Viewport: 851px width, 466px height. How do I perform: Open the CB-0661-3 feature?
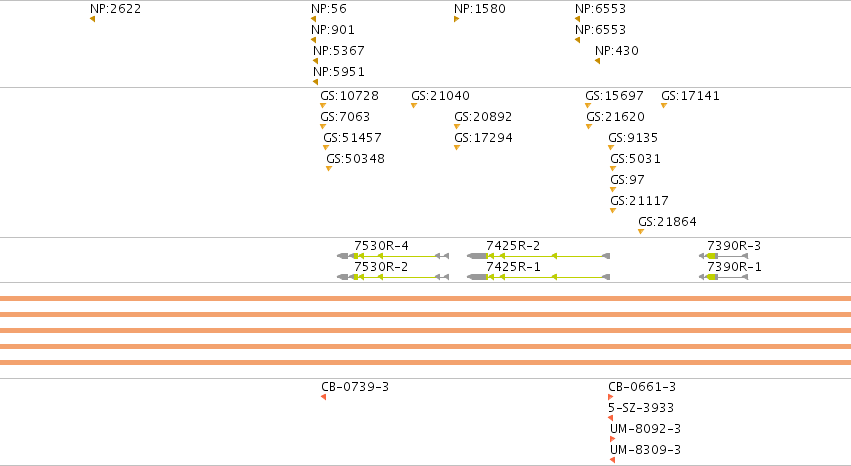click(642, 387)
